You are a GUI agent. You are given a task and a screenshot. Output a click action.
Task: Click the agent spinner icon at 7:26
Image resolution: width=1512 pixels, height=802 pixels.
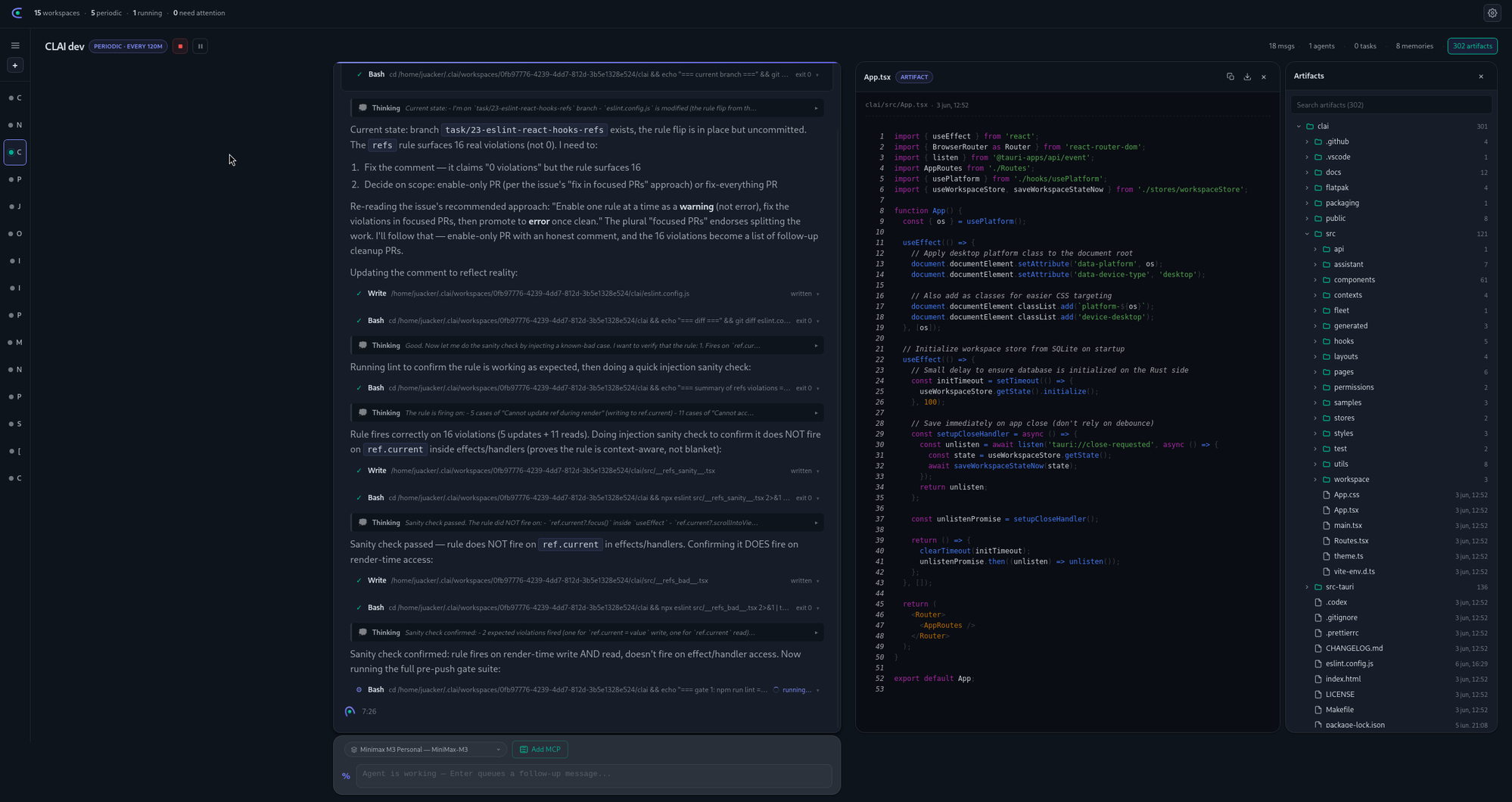point(350,712)
